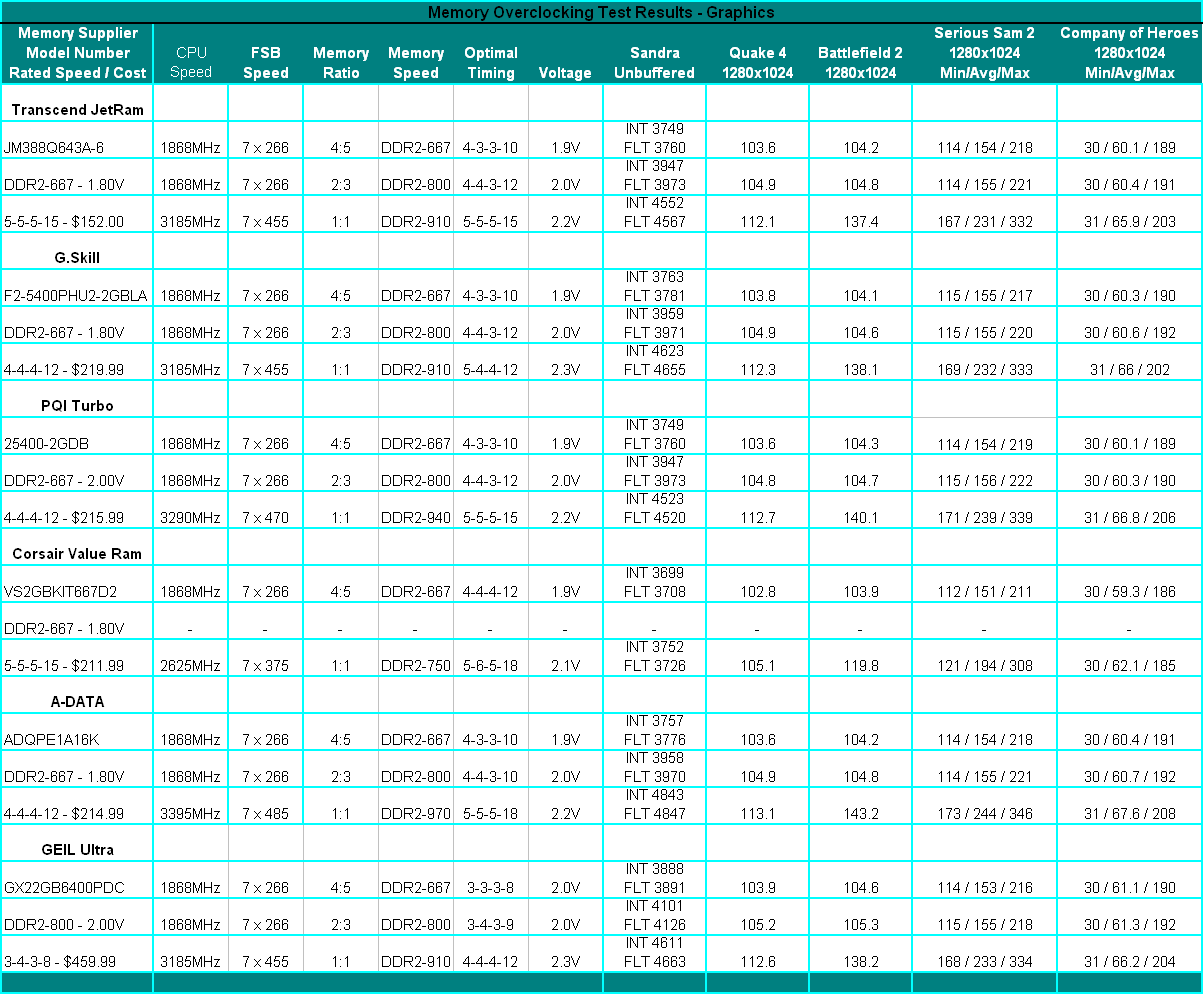Click the "140.1" Battlefield 2 score
This screenshot has width=1203, height=994.
pyautogui.click(x=861, y=517)
